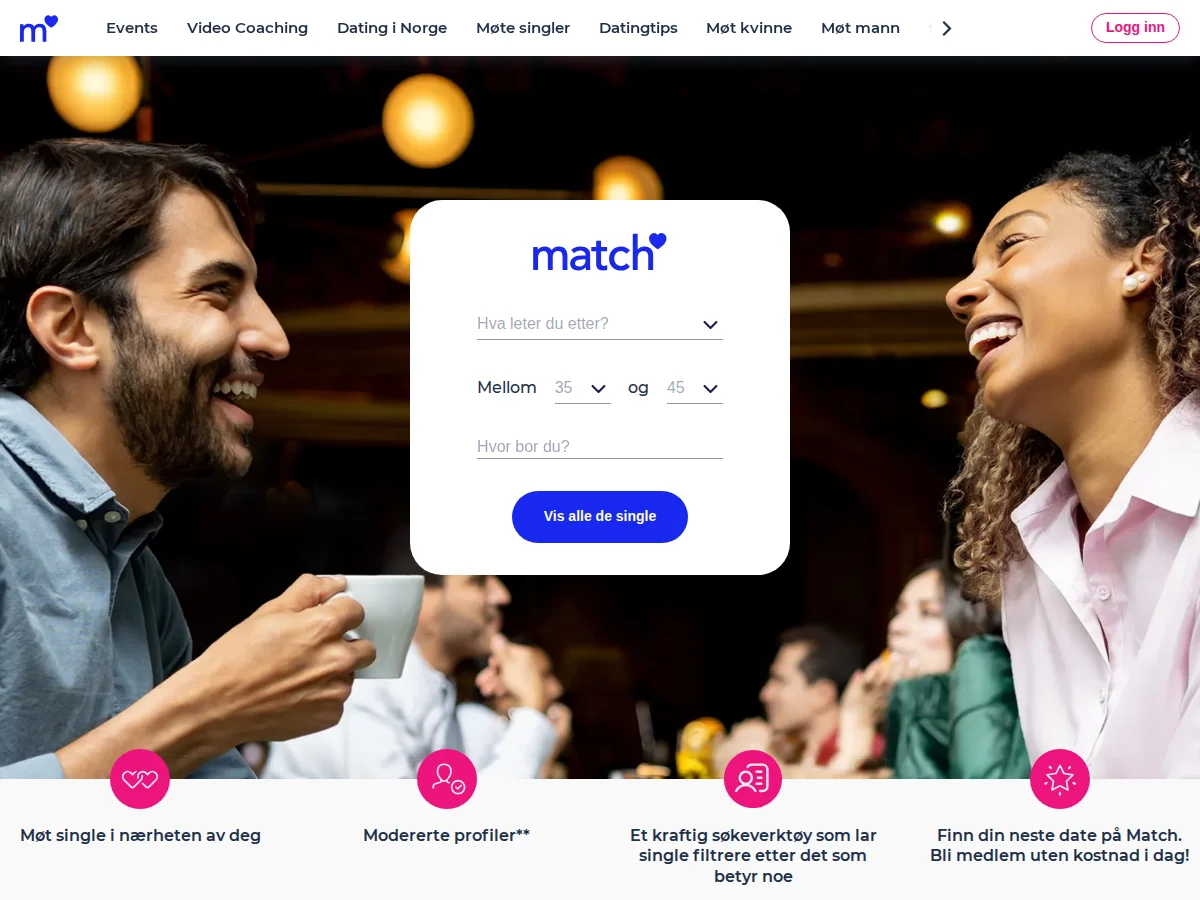Select Møte singler in navigation
Viewport: 1200px width, 900px height.
(x=523, y=28)
